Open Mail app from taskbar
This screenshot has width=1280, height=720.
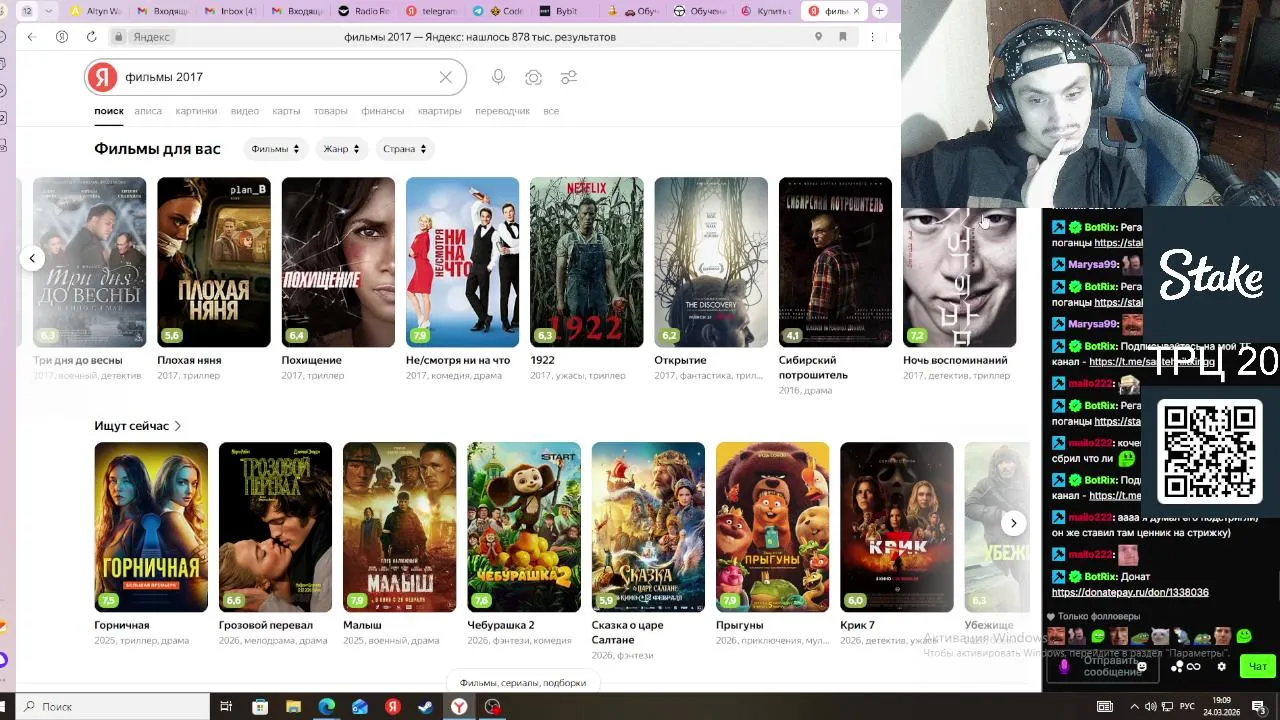[360, 707]
